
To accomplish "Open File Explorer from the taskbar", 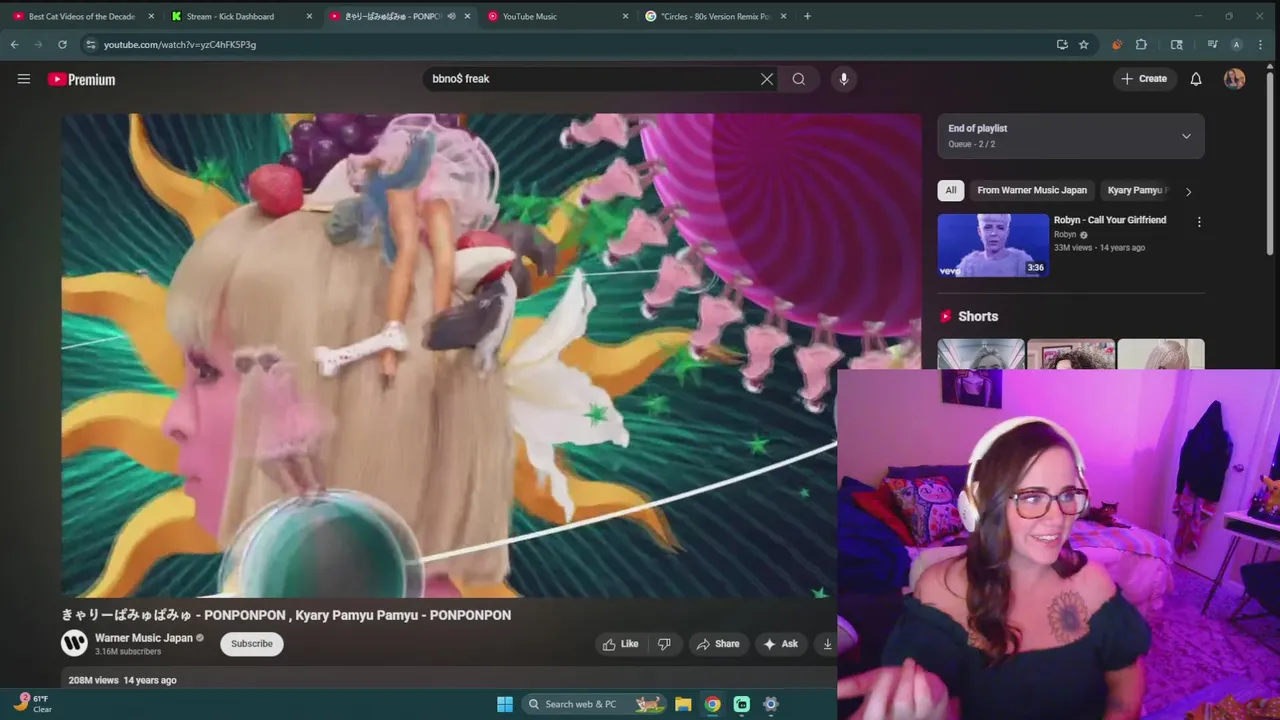I will tap(683, 704).
